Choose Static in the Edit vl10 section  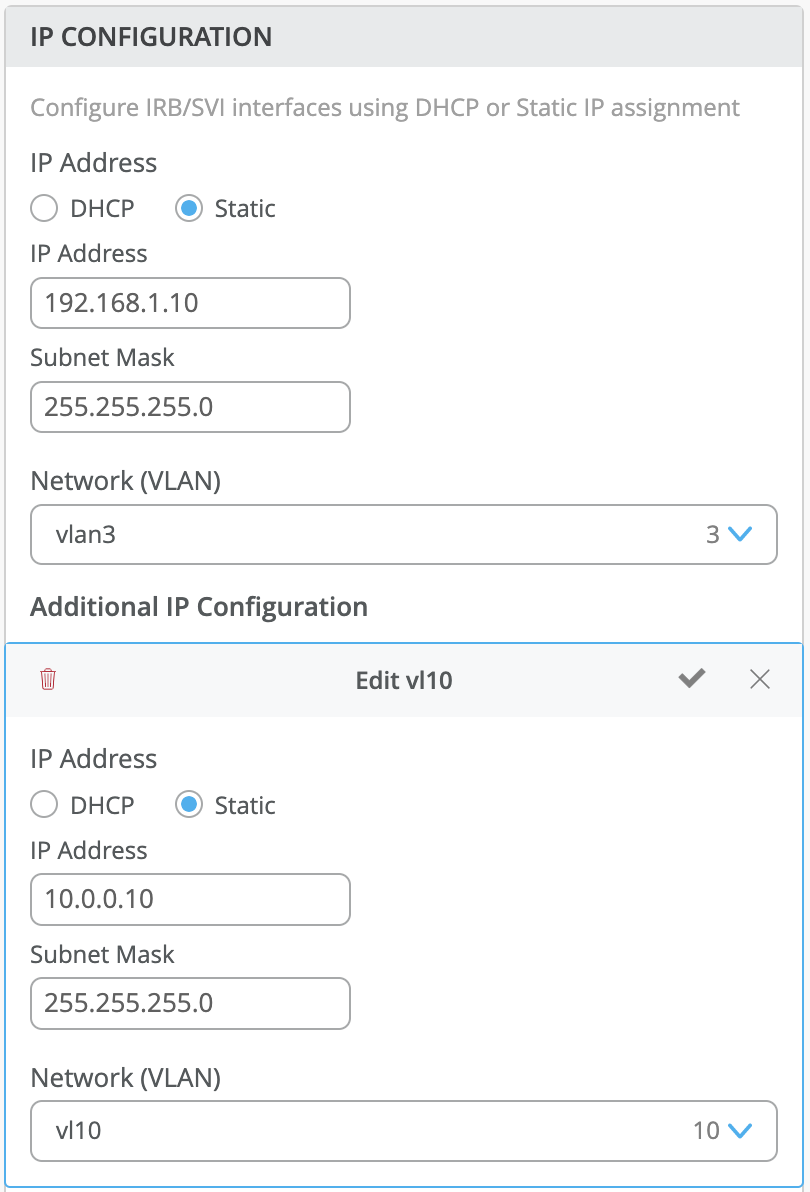(188, 805)
